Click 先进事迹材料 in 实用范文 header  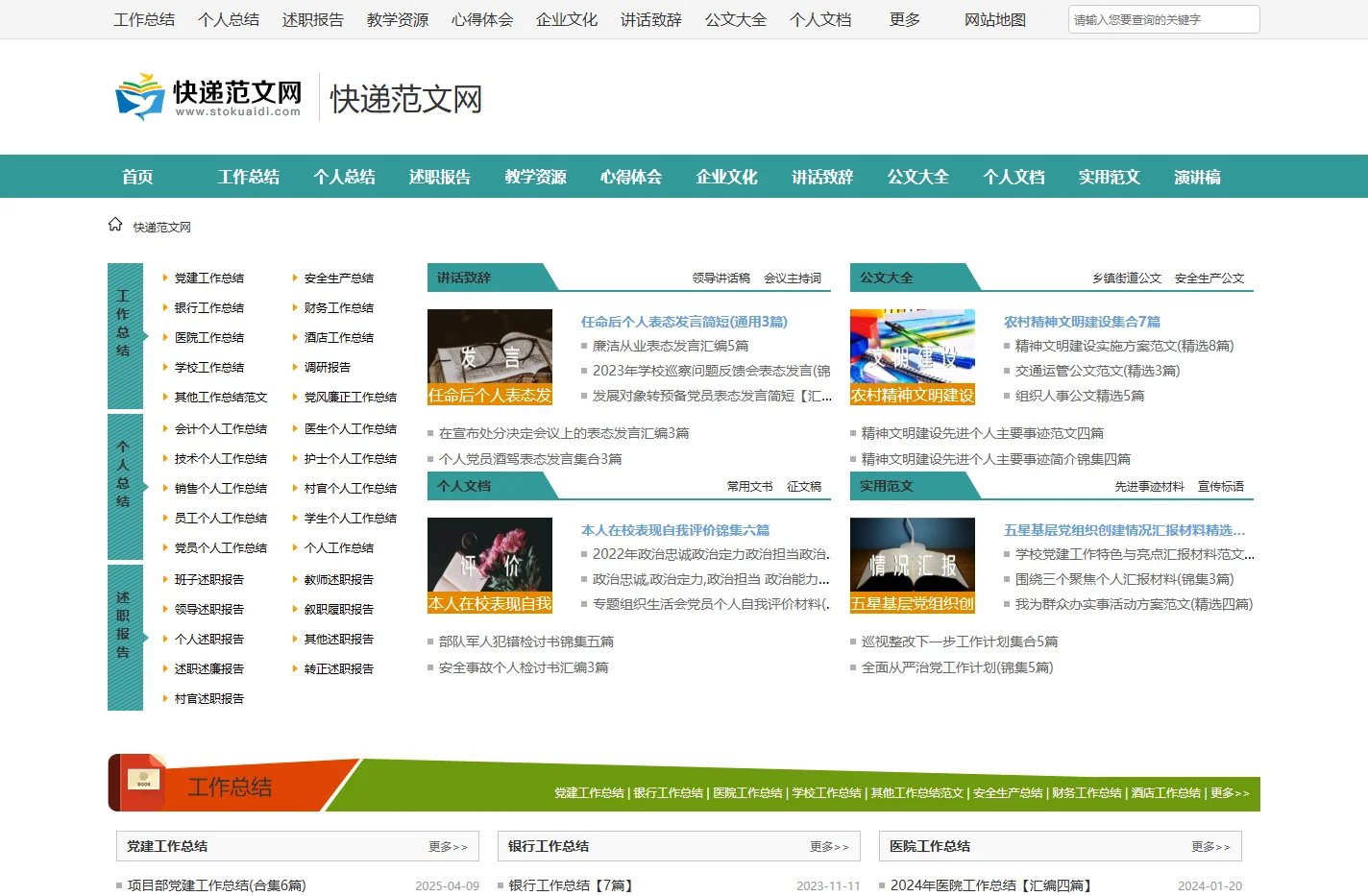[x=1150, y=486]
